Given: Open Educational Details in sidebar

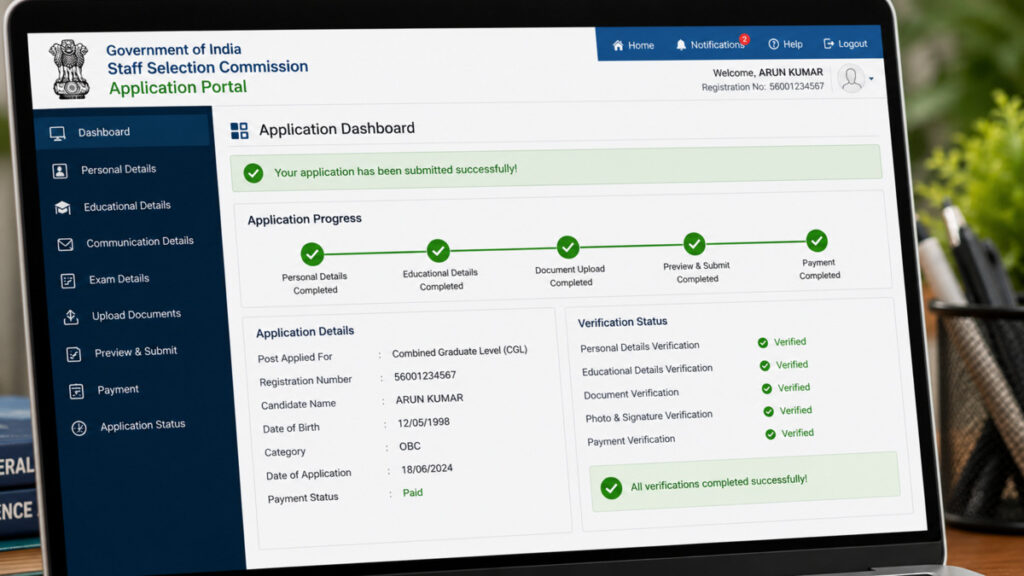Looking at the screenshot, I should pos(129,206).
